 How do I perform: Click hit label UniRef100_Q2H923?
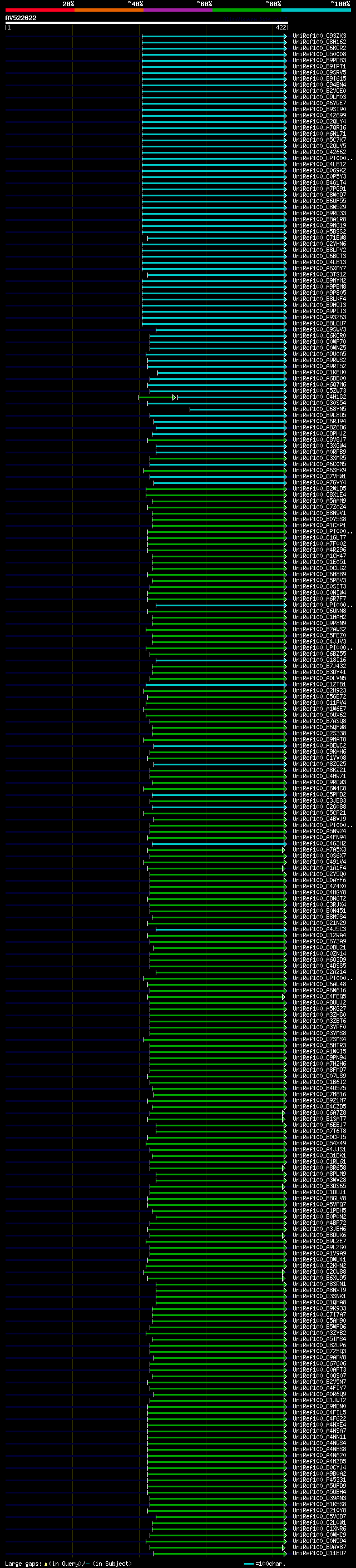coord(319,690)
